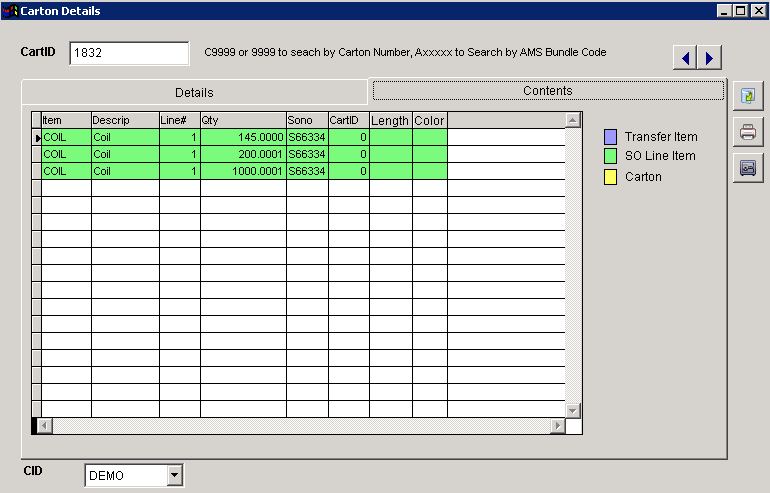Click the Sono column header

click(307, 120)
